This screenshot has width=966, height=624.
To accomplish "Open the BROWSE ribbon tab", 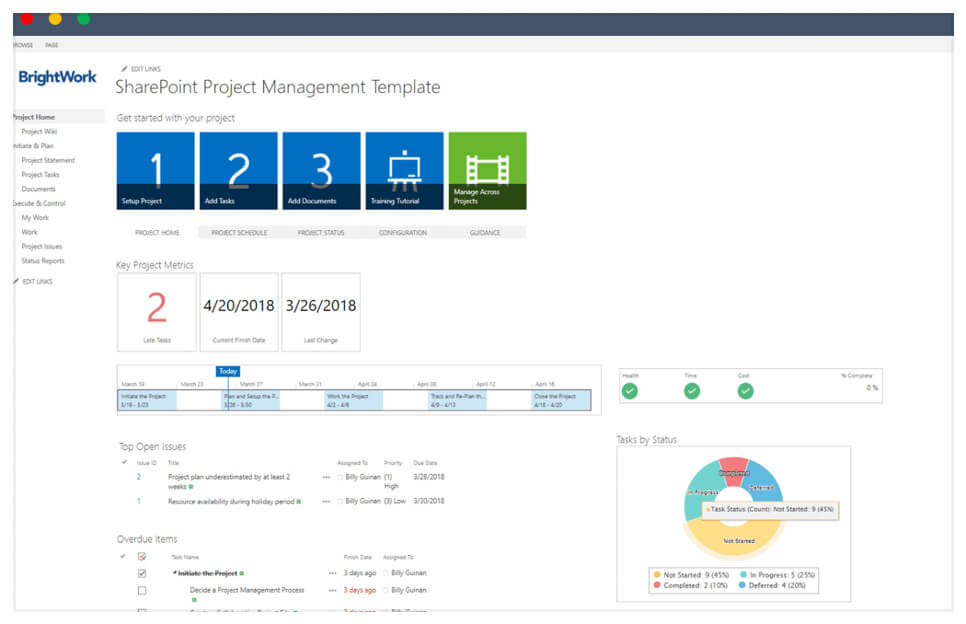I will pyautogui.click(x=23, y=45).
